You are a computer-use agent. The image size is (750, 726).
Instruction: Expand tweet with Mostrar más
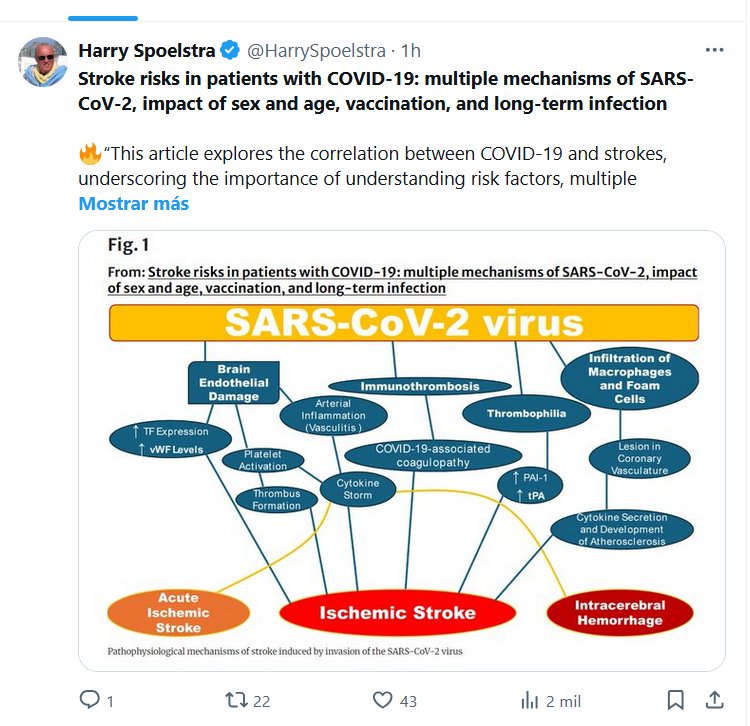pos(134,204)
